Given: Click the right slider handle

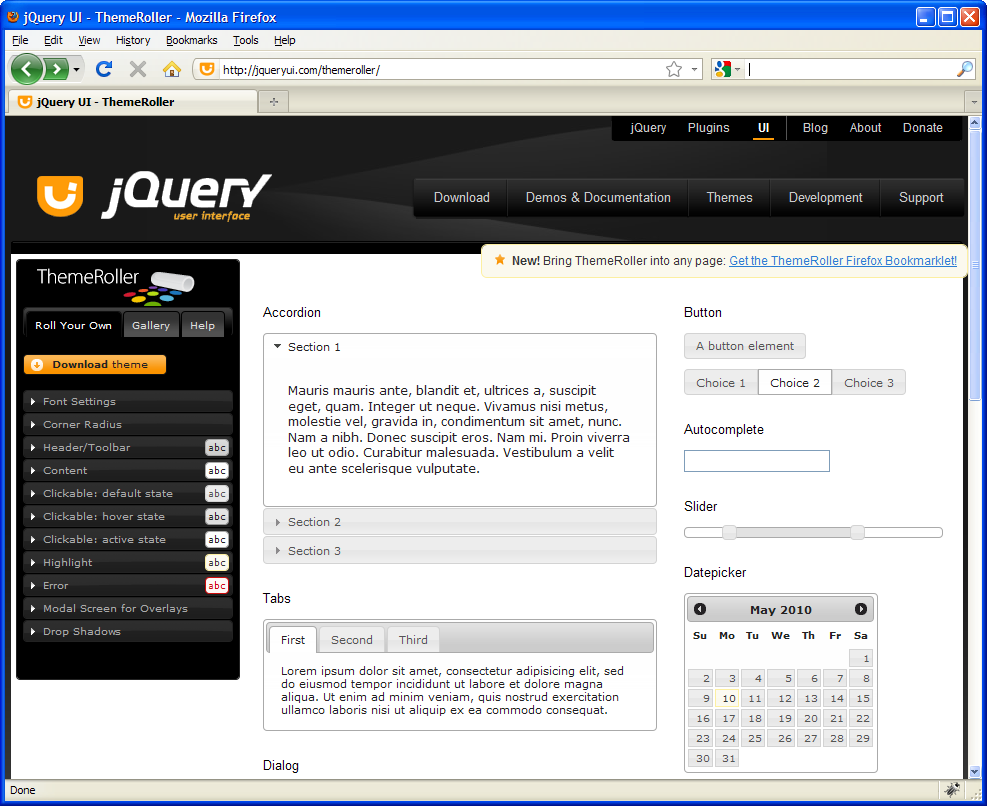Looking at the screenshot, I should pos(857,533).
